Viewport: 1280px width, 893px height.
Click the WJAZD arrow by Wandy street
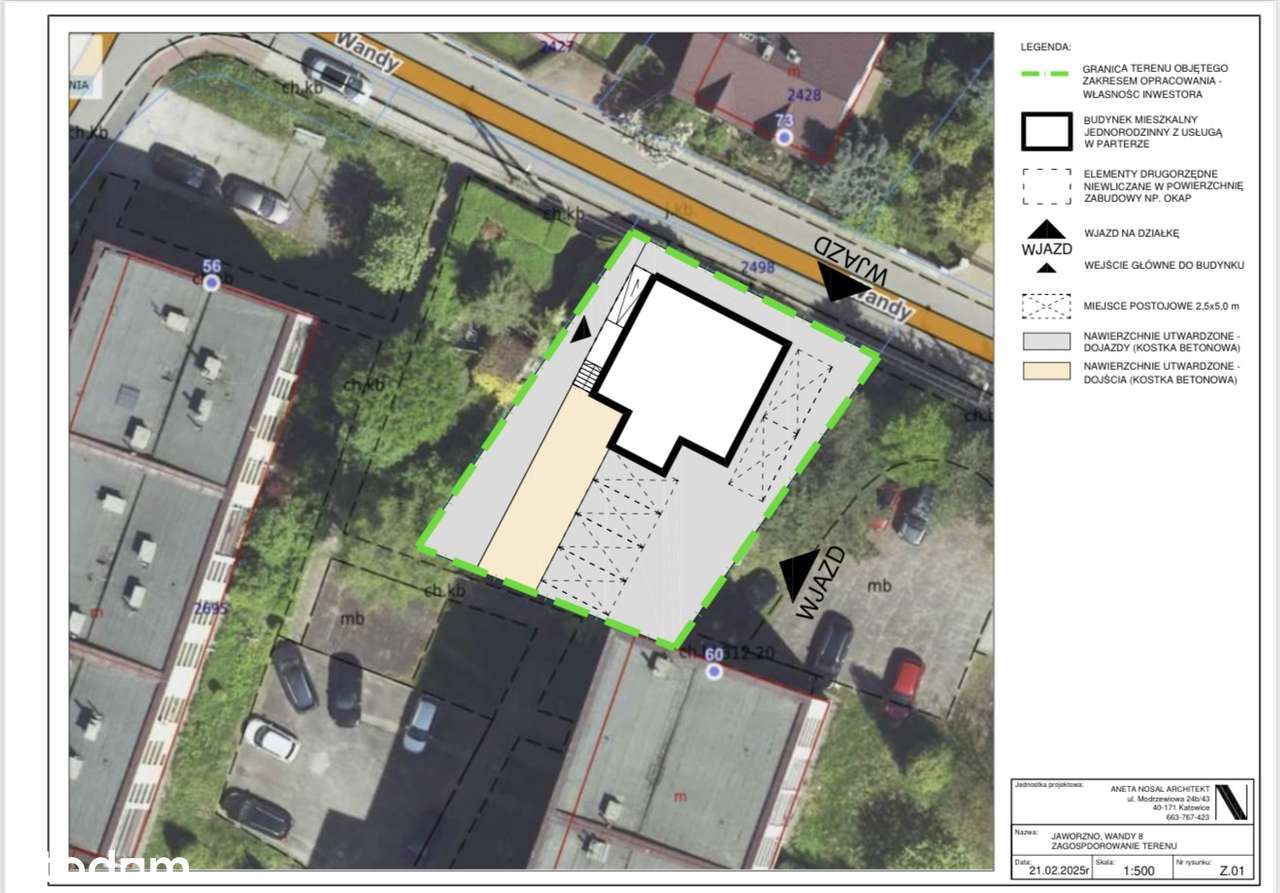click(x=840, y=285)
